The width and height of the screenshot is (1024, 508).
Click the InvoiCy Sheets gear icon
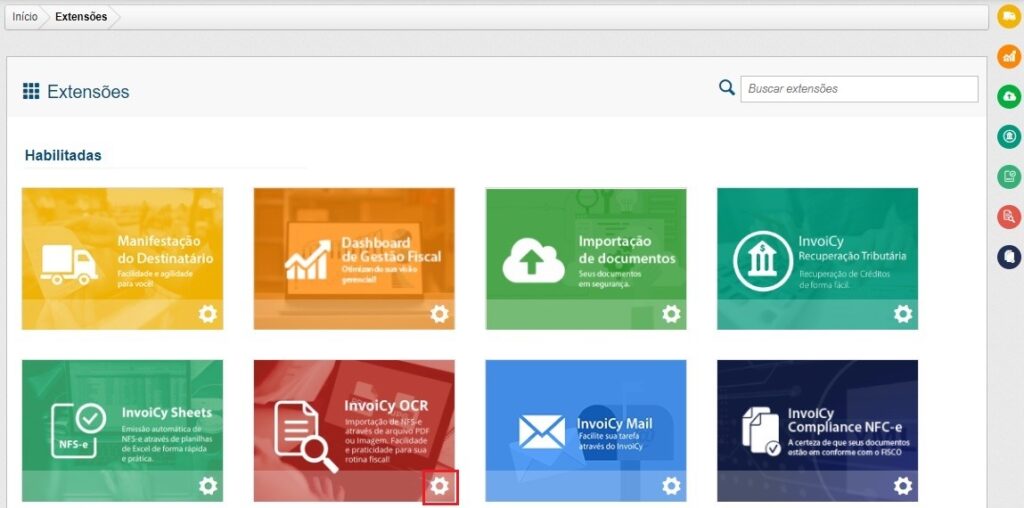point(207,486)
